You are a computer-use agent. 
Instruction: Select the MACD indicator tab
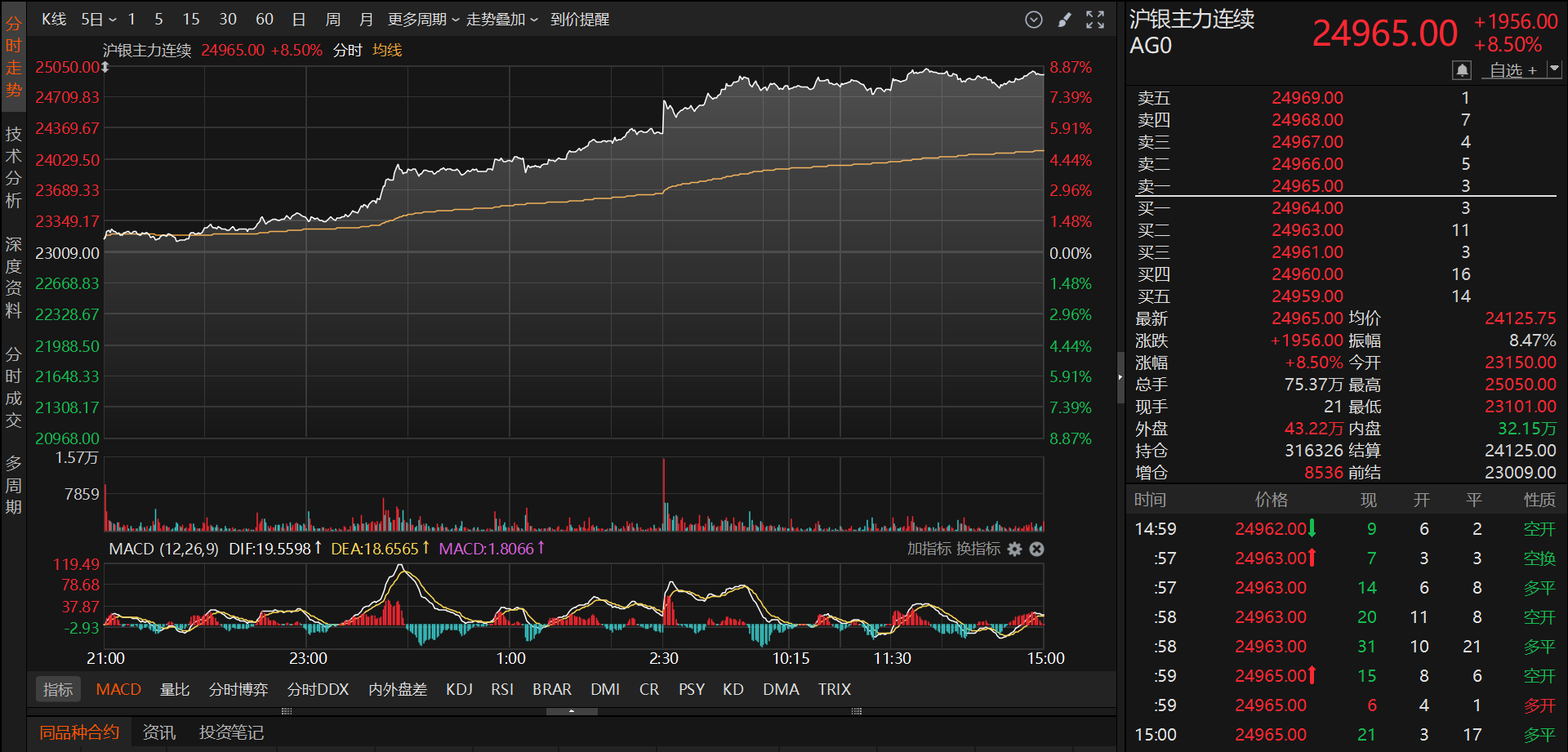point(118,689)
